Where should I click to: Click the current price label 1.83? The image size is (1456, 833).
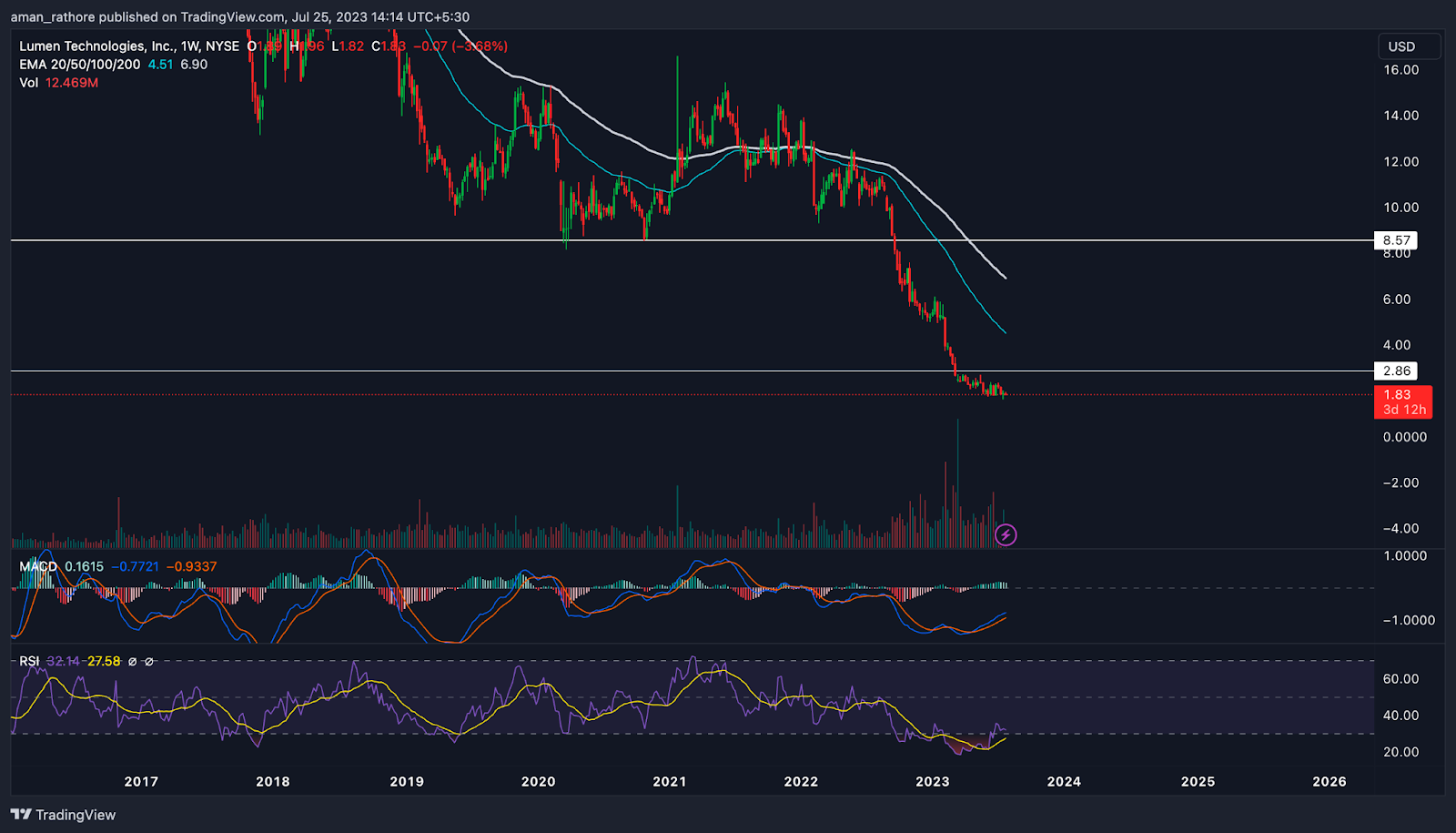[1402, 401]
